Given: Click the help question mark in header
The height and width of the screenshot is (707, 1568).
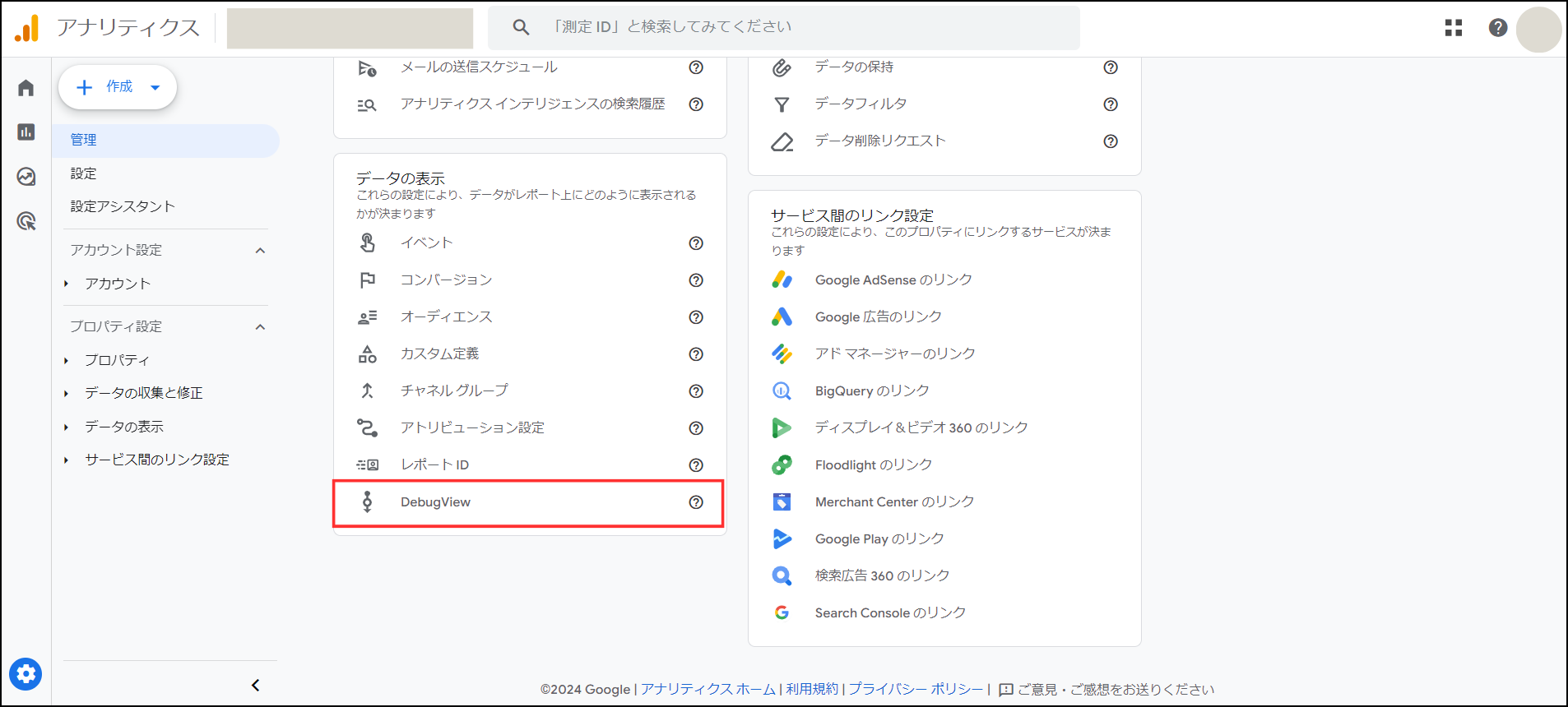Looking at the screenshot, I should coord(1498,28).
